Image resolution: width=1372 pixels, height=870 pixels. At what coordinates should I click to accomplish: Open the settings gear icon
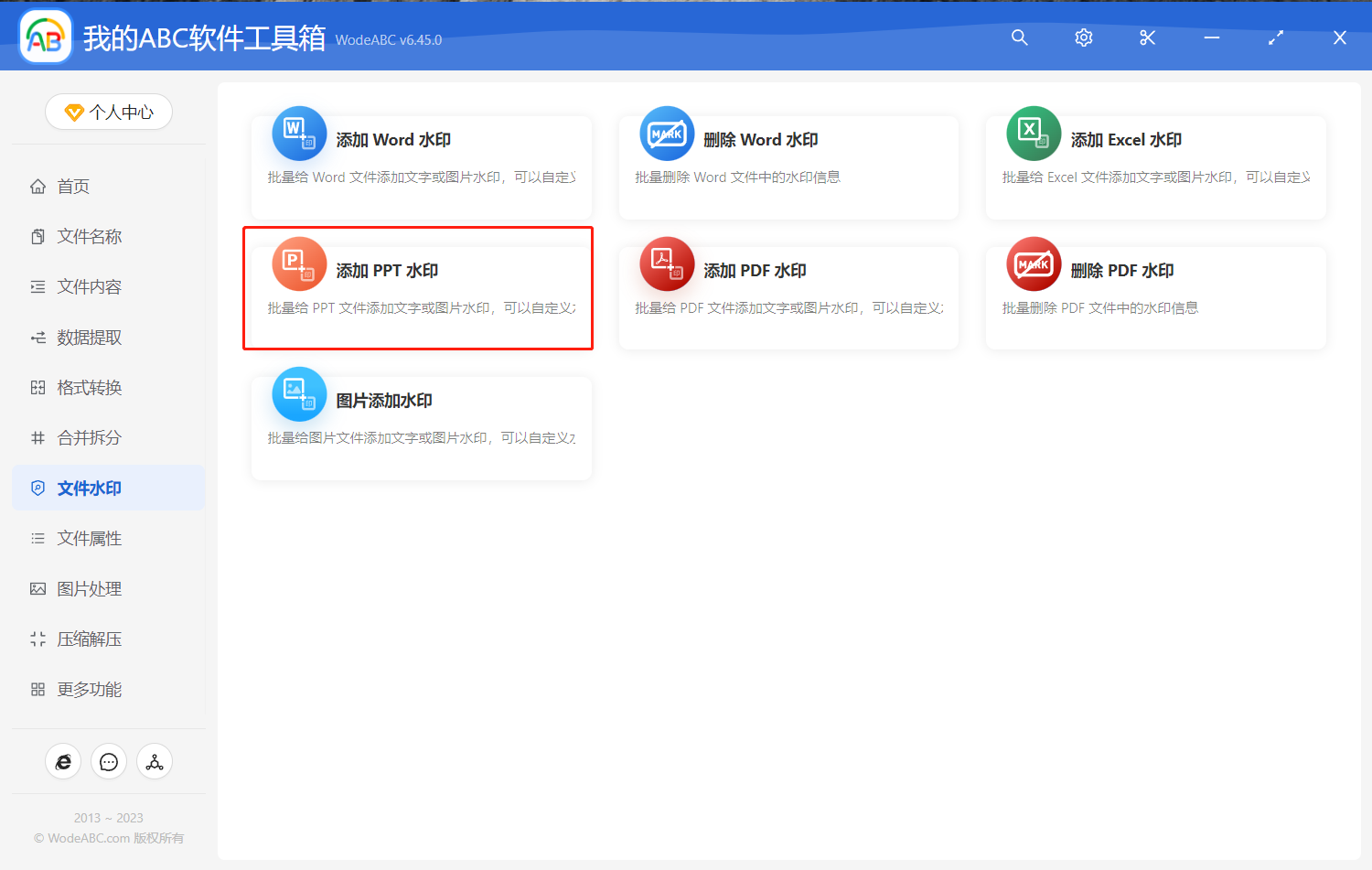click(x=1083, y=38)
